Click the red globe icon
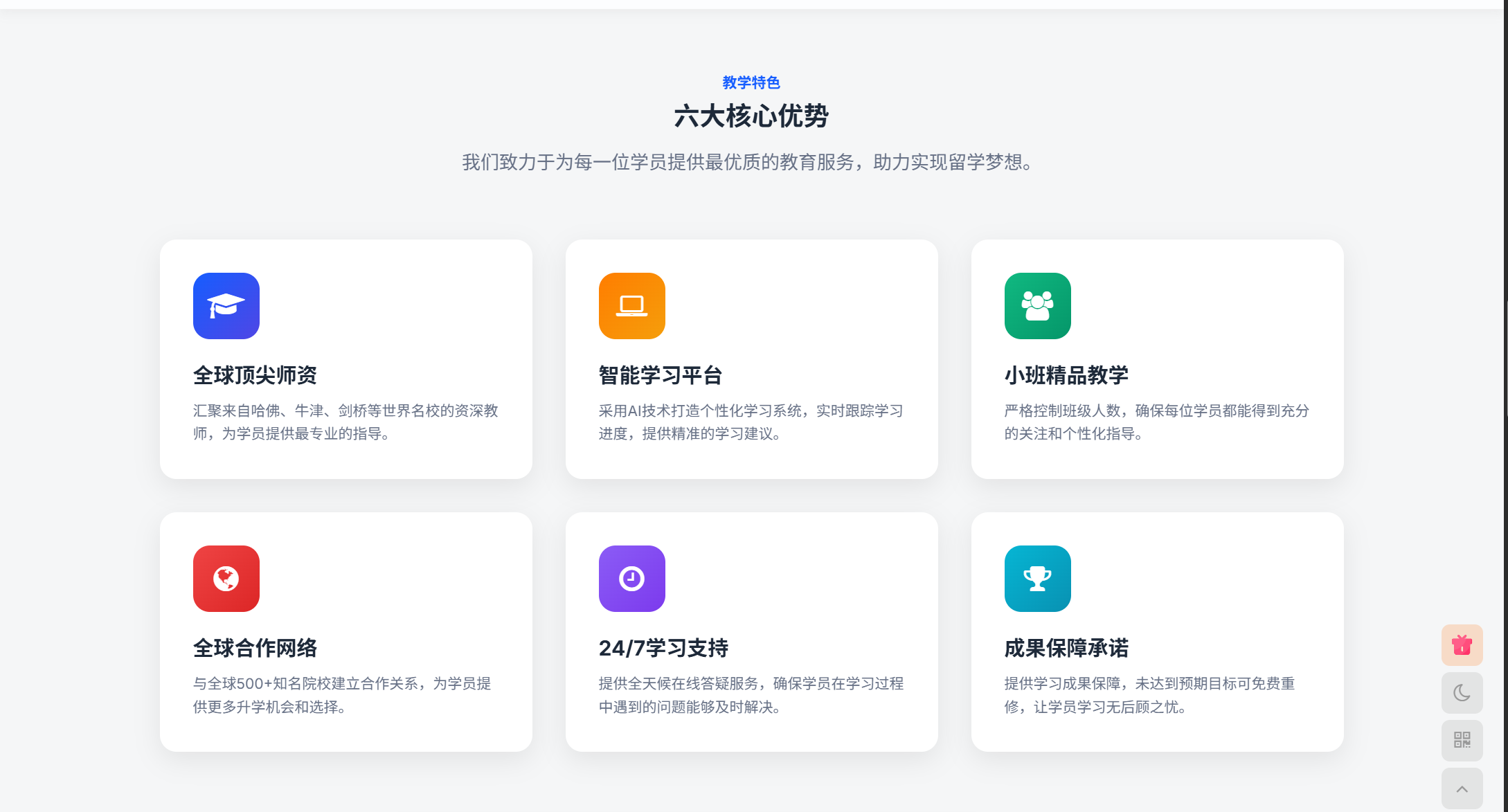The image size is (1508, 812). tap(226, 579)
